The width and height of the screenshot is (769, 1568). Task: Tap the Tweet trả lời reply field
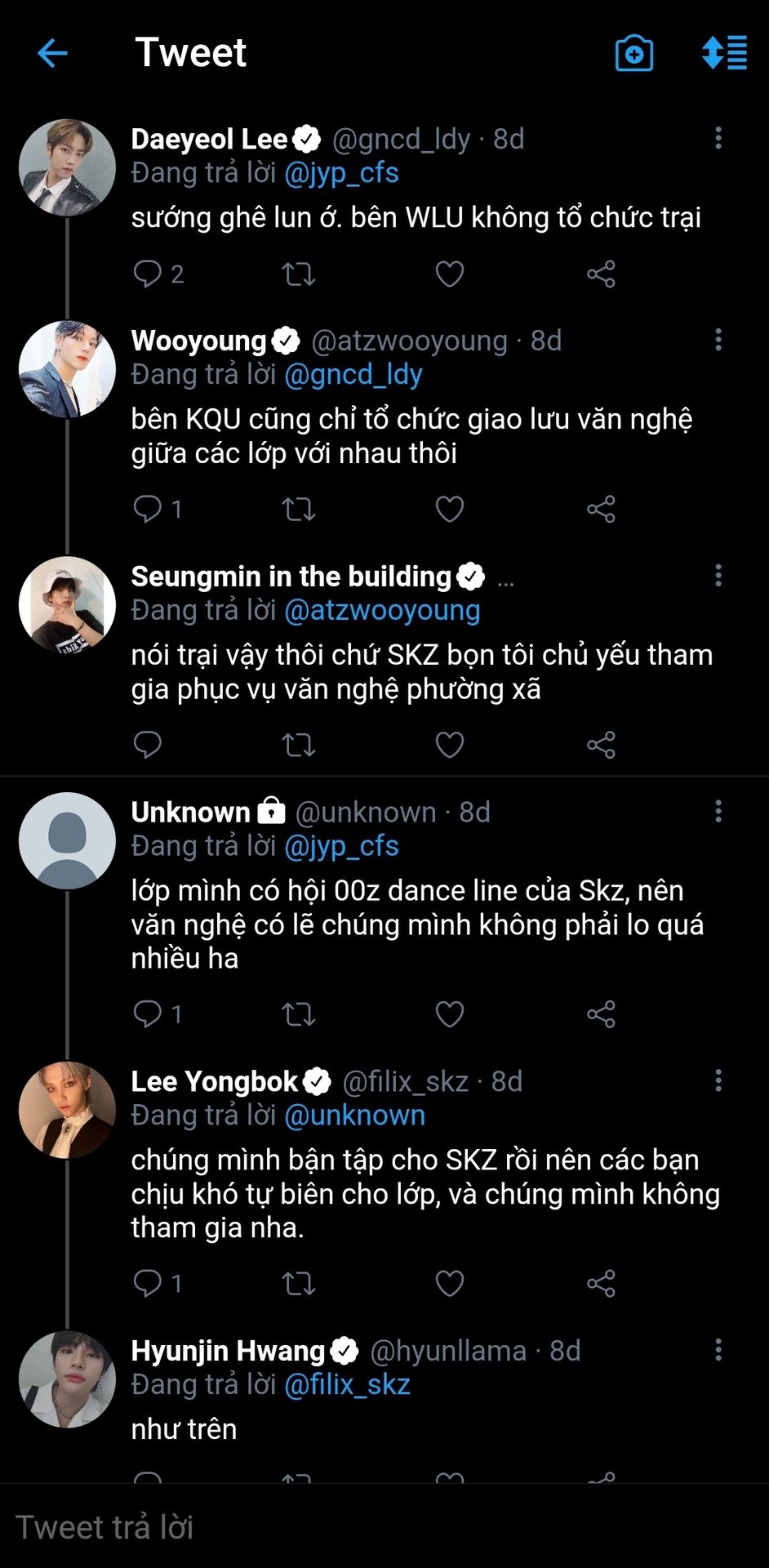[x=327, y=1526]
